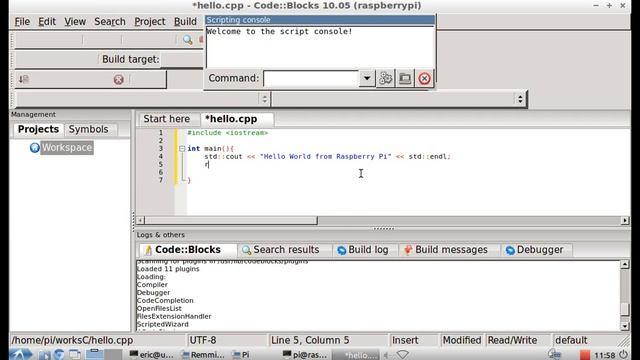Click the 11:58 clock in the tray

[605, 355]
